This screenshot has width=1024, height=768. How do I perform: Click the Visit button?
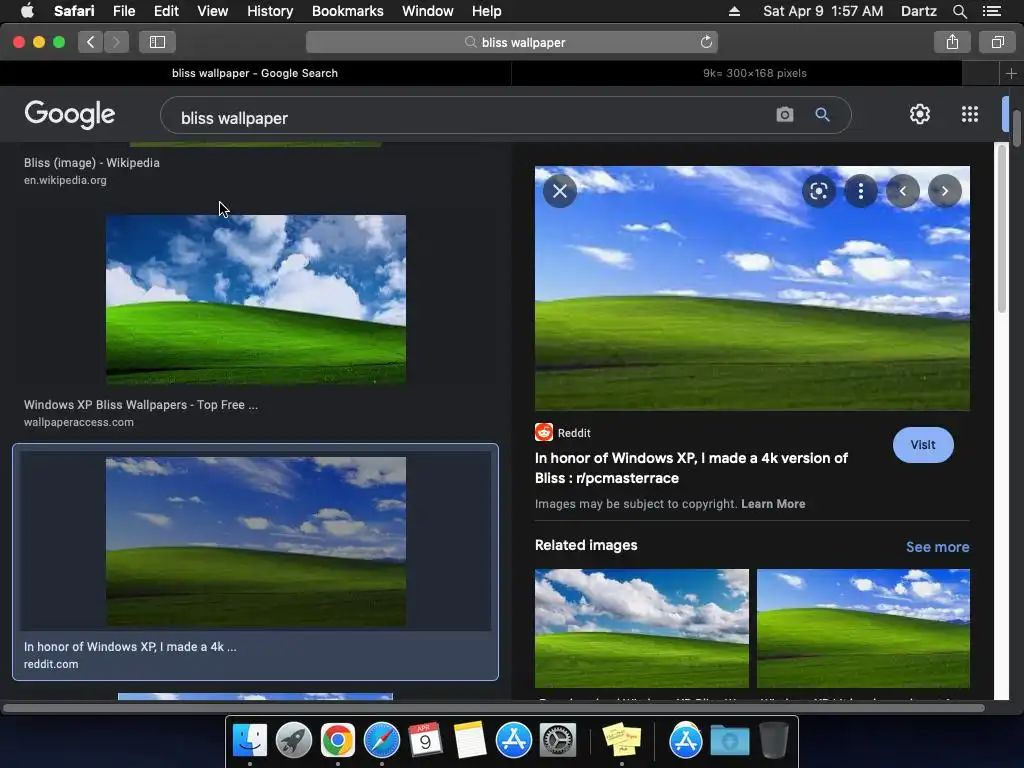coord(923,445)
